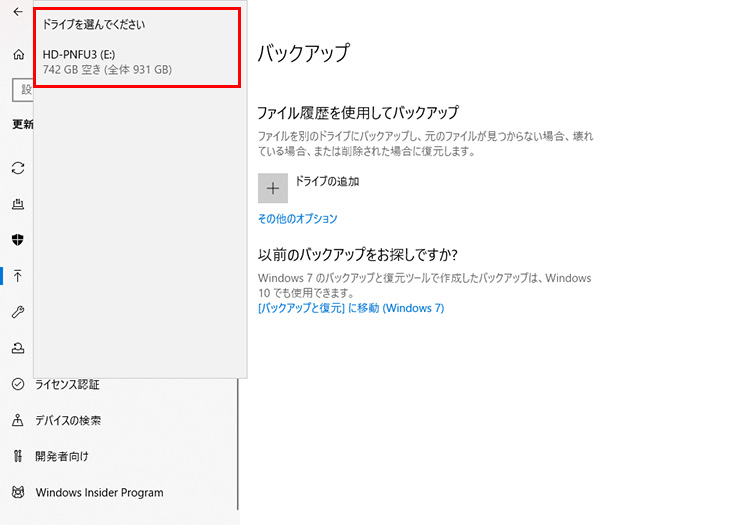The width and height of the screenshot is (750, 525).
Task: Open Recovery sidebar icon
Action: click(x=17, y=348)
